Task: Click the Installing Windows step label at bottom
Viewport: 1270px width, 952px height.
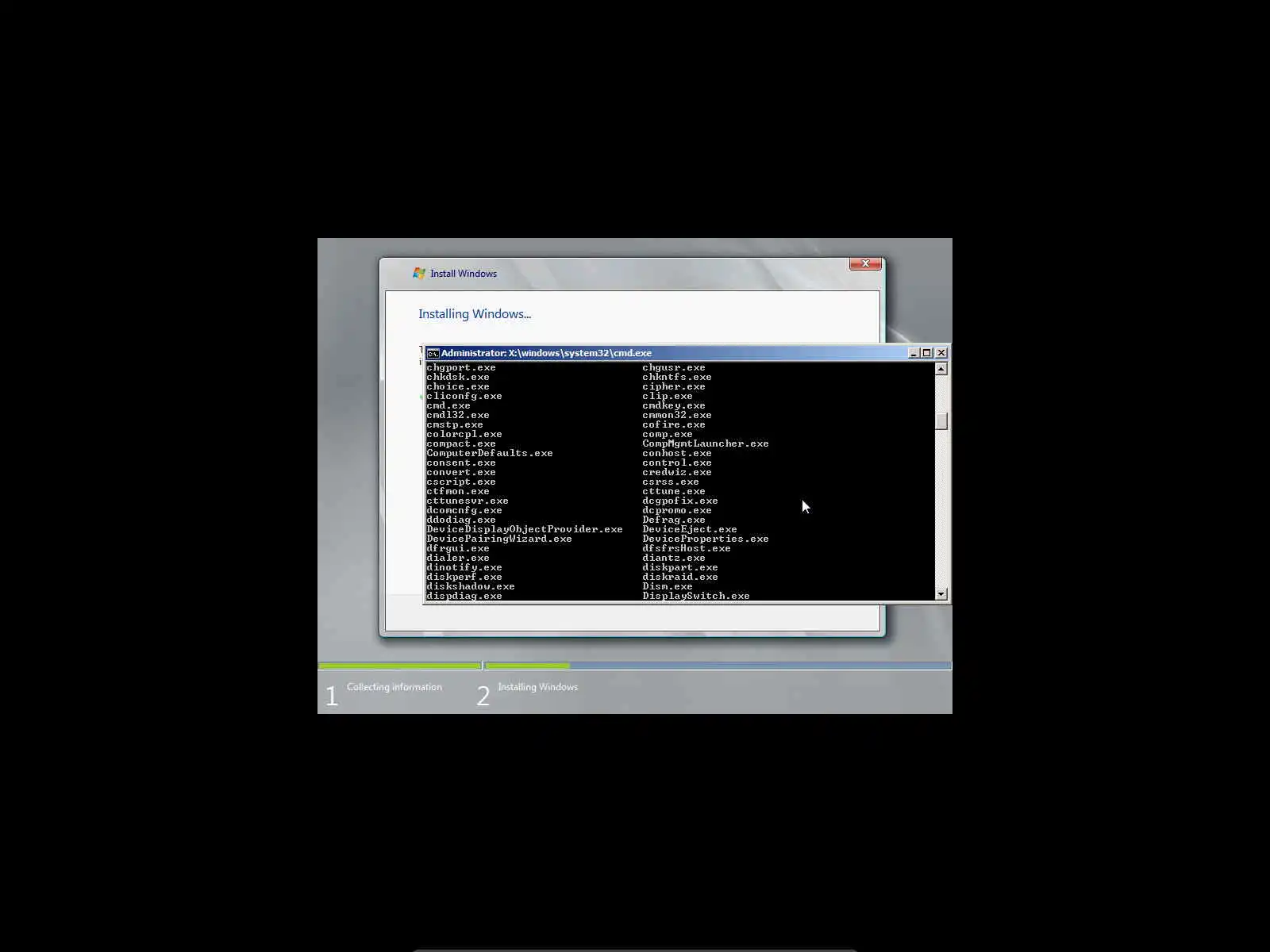Action: (538, 687)
